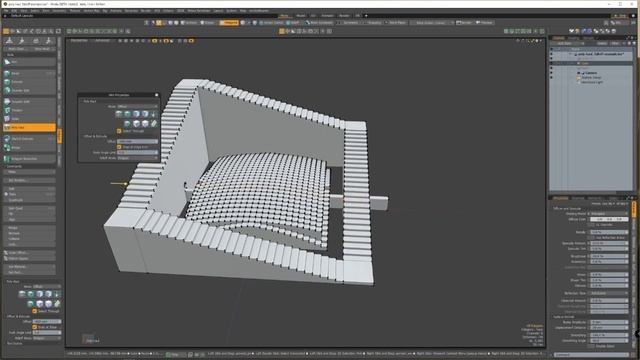Screen dimensions: 640x360
Task: Click the orange highlighted active tool button
Action: click(x=29, y=127)
